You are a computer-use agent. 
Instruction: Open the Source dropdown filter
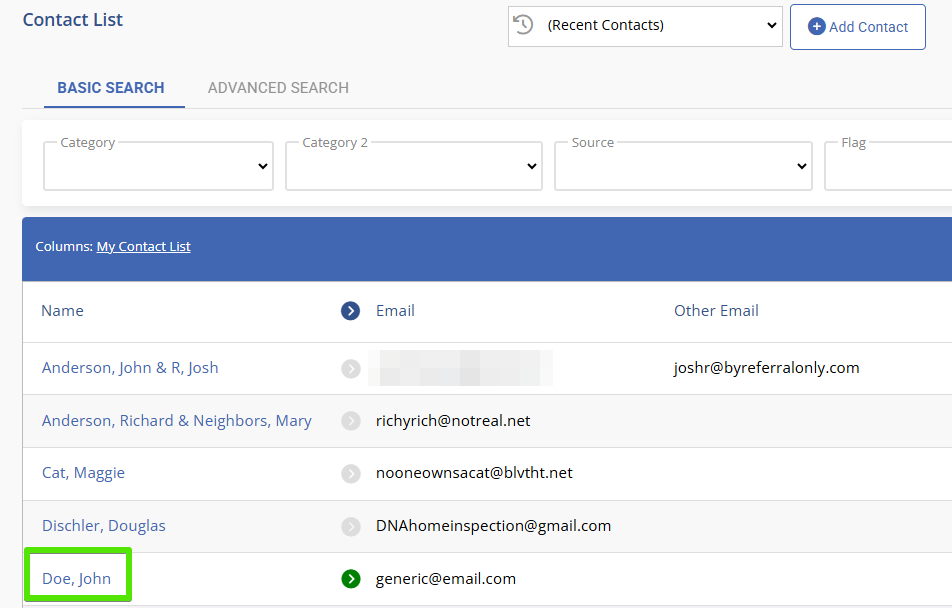point(682,166)
